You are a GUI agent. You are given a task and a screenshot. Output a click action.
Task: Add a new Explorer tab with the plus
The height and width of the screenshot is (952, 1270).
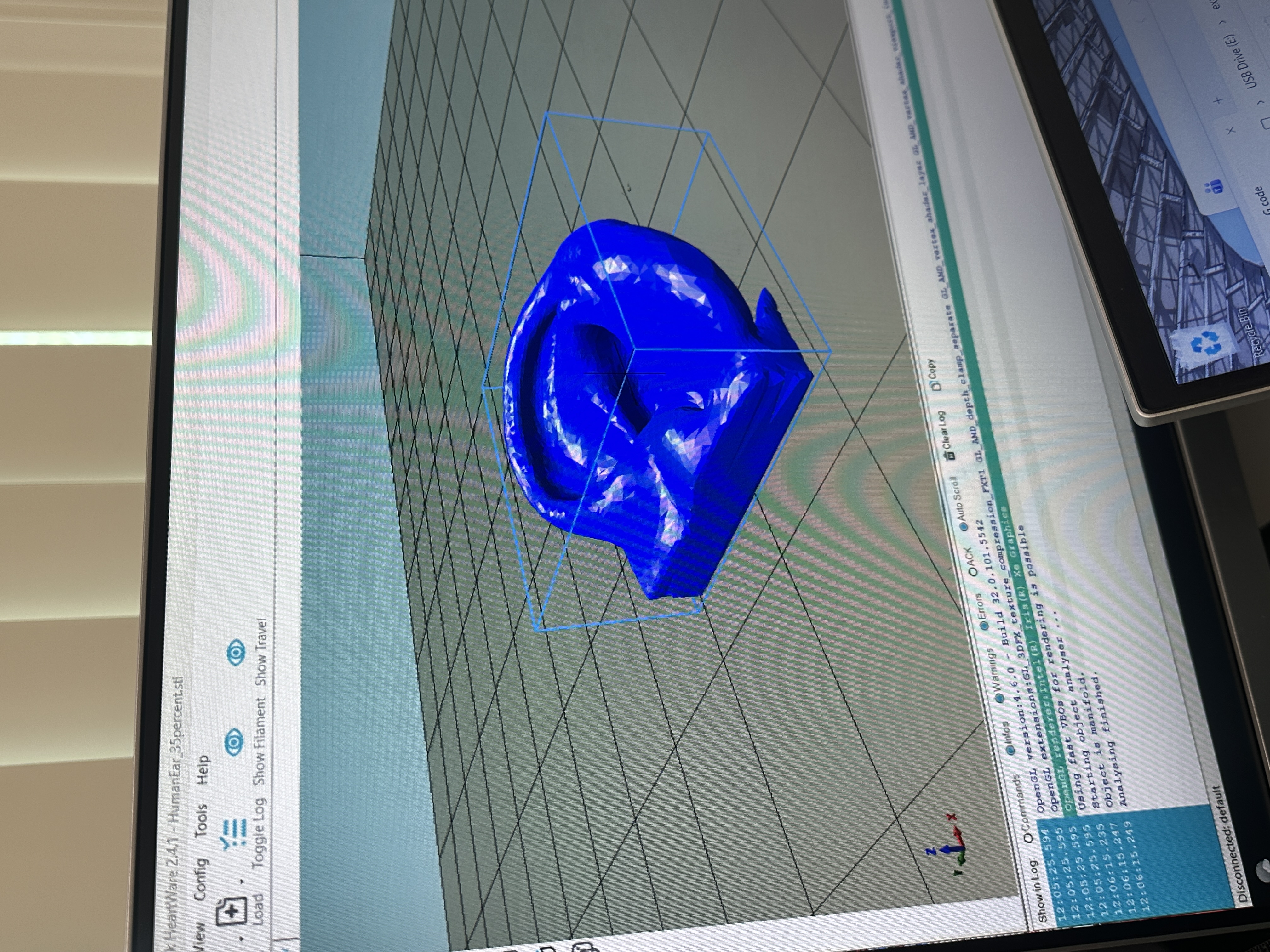click(x=1218, y=101)
